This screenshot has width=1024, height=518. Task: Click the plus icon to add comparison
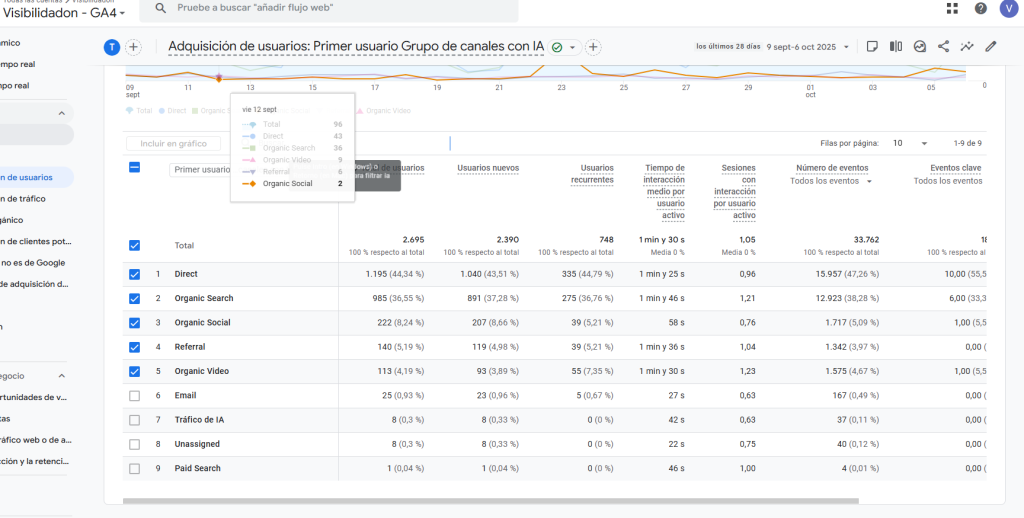[133, 47]
